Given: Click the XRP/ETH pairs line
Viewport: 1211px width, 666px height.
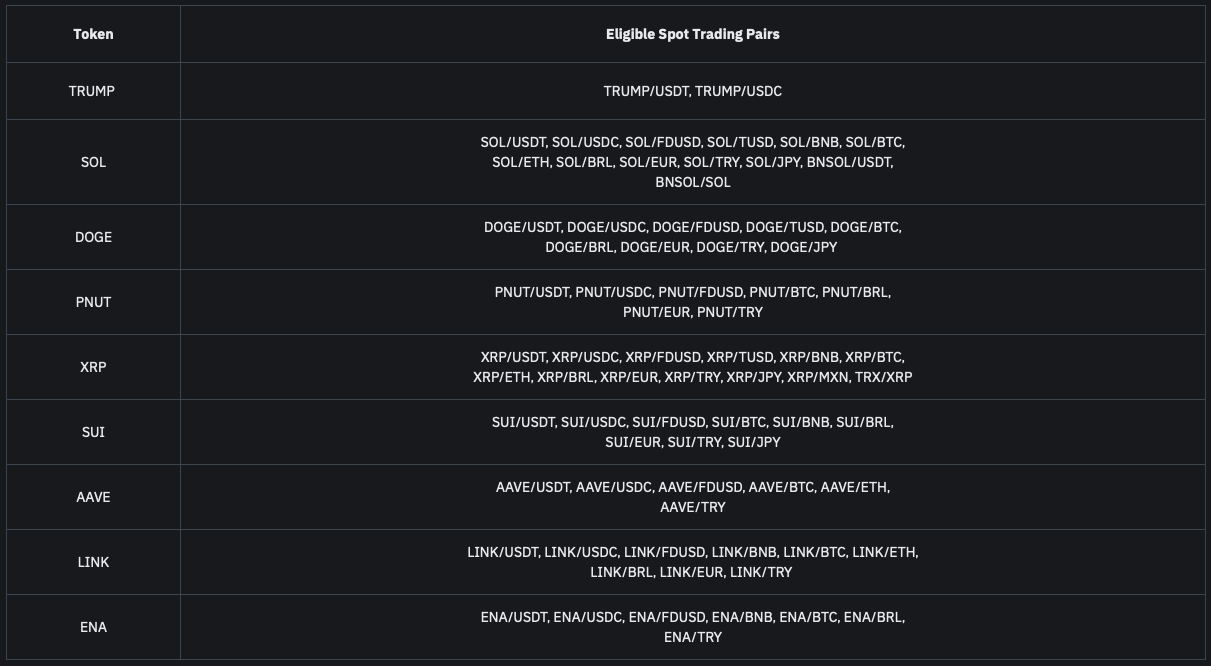Looking at the screenshot, I should tap(692, 377).
